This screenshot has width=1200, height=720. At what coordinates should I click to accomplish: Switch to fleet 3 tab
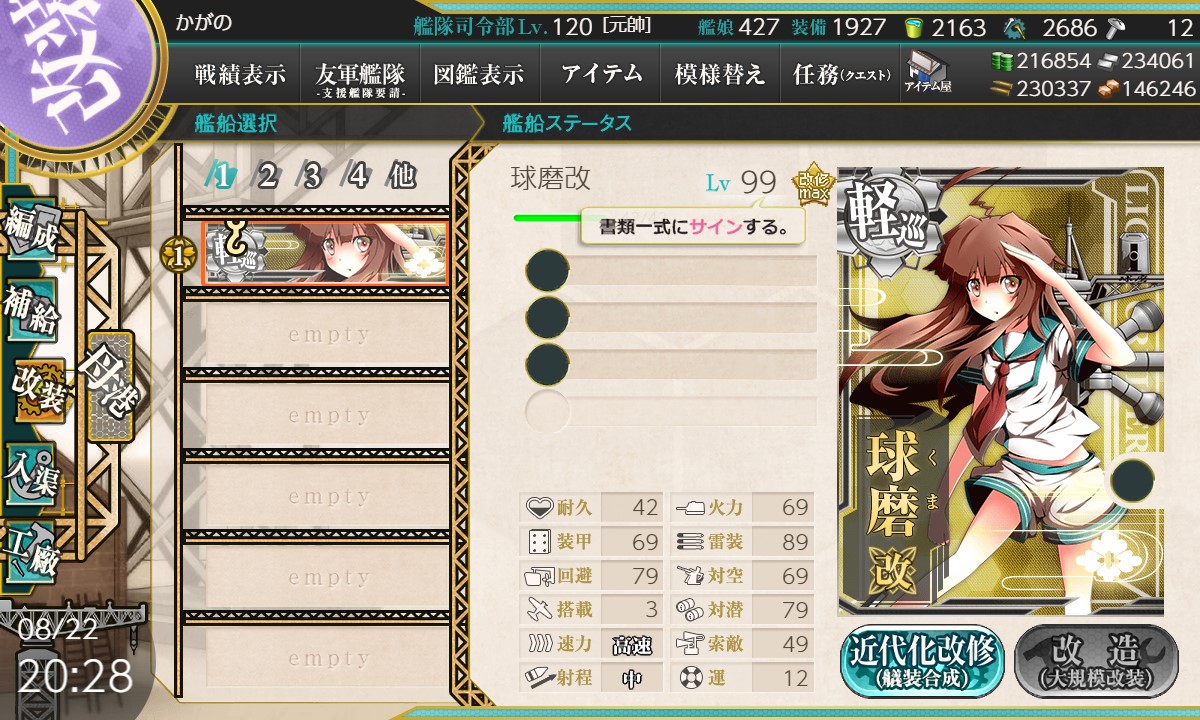coord(313,176)
